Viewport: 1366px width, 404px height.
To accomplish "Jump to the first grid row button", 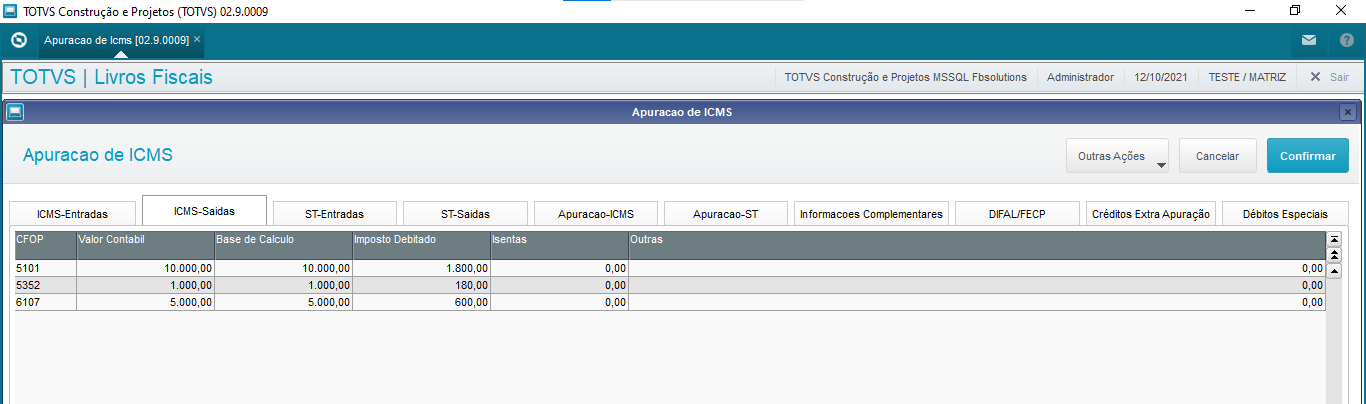I will 1333,239.
